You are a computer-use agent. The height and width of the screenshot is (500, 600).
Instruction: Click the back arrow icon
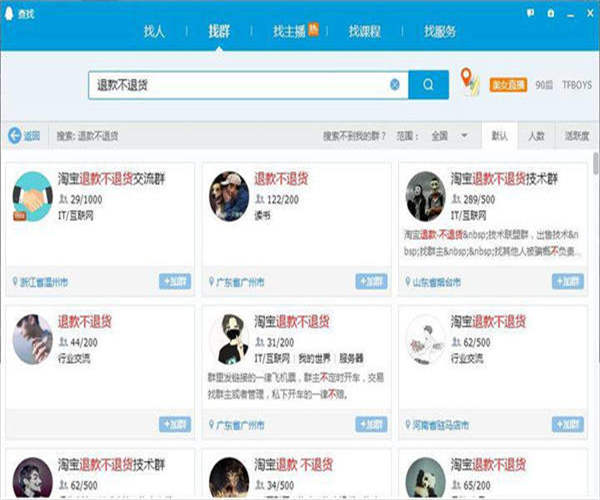[15, 136]
